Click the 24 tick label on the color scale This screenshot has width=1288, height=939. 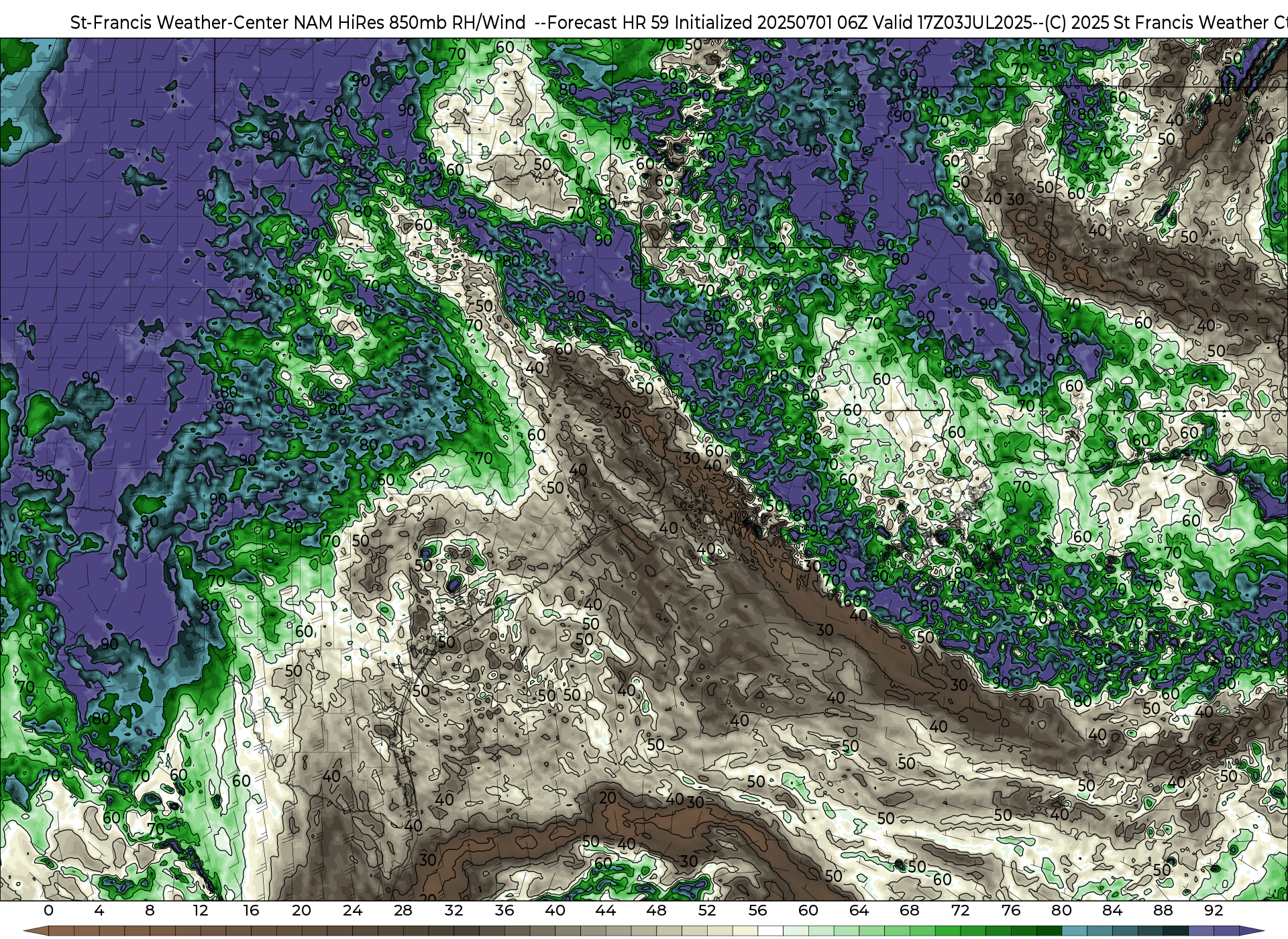[352, 911]
